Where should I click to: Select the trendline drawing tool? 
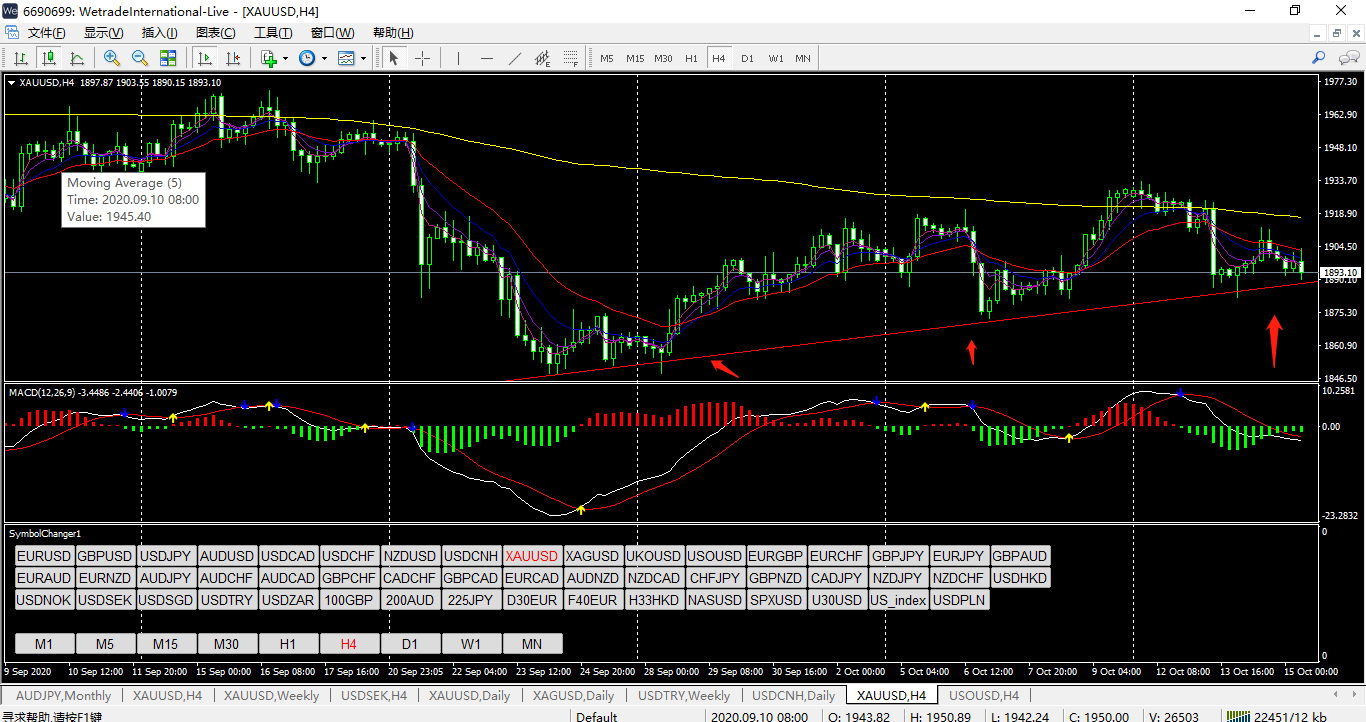515,58
